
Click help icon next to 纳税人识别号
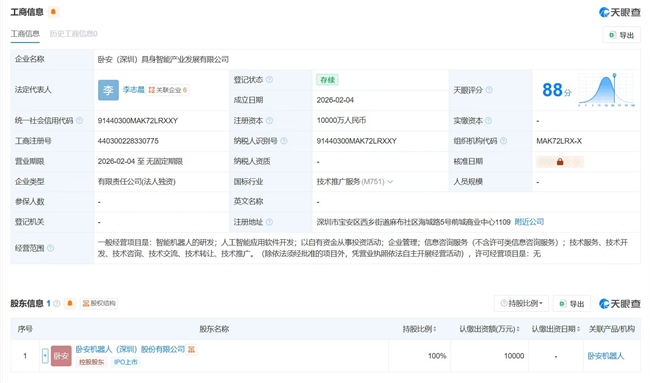tap(284, 141)
